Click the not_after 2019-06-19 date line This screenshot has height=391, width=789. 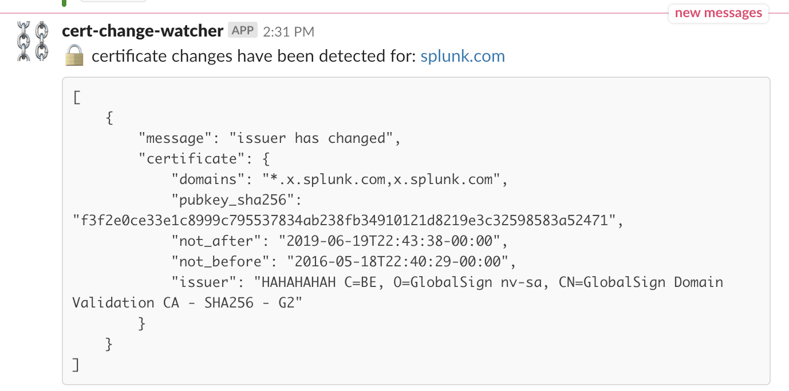point(340,242)
